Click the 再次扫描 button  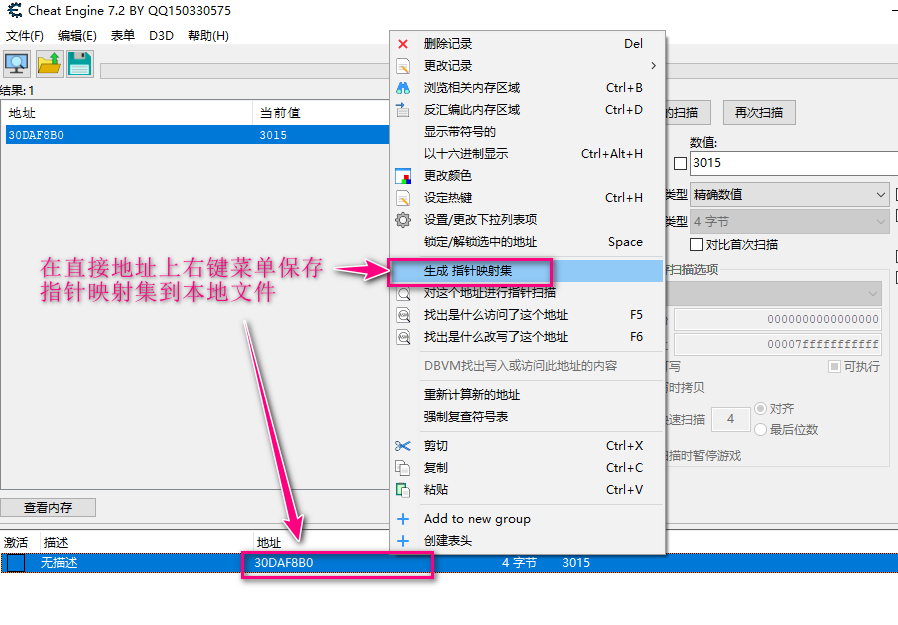pyautogui.click(x=759, y=113)
